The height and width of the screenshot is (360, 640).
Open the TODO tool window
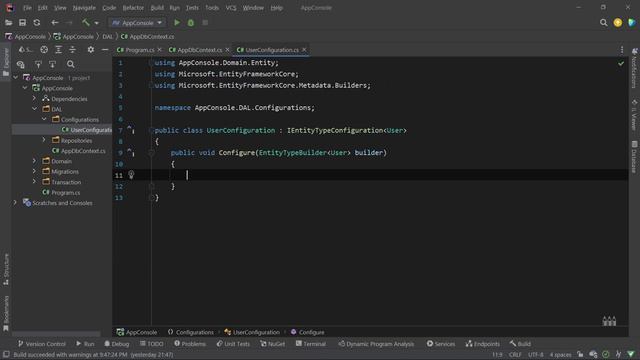pos(151,344)
